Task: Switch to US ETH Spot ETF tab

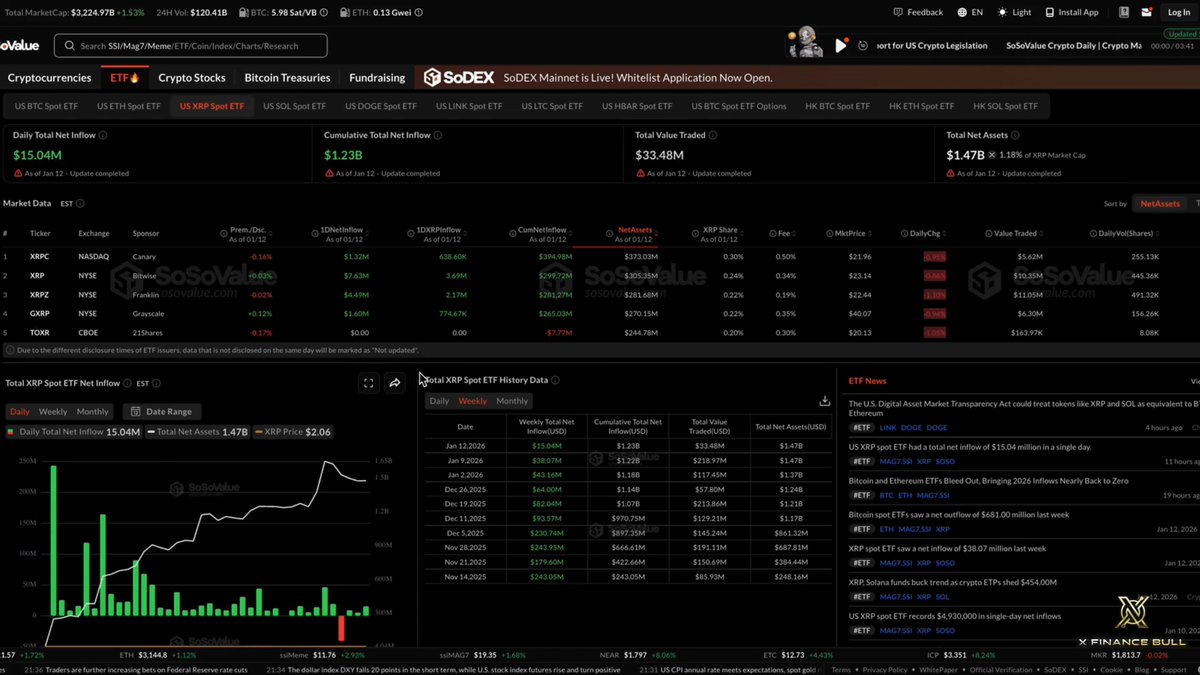Action: coord(129,106)
